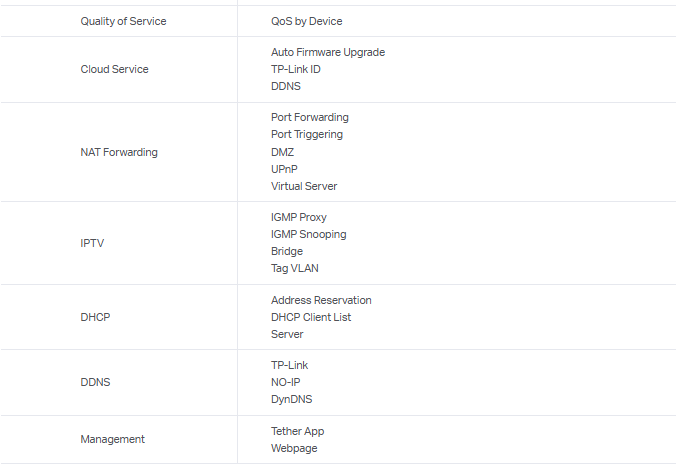Viewport: 677px width, 473px height.
Task: Select the IGMP Proxy entry
Action: click(x=298, y=217)
